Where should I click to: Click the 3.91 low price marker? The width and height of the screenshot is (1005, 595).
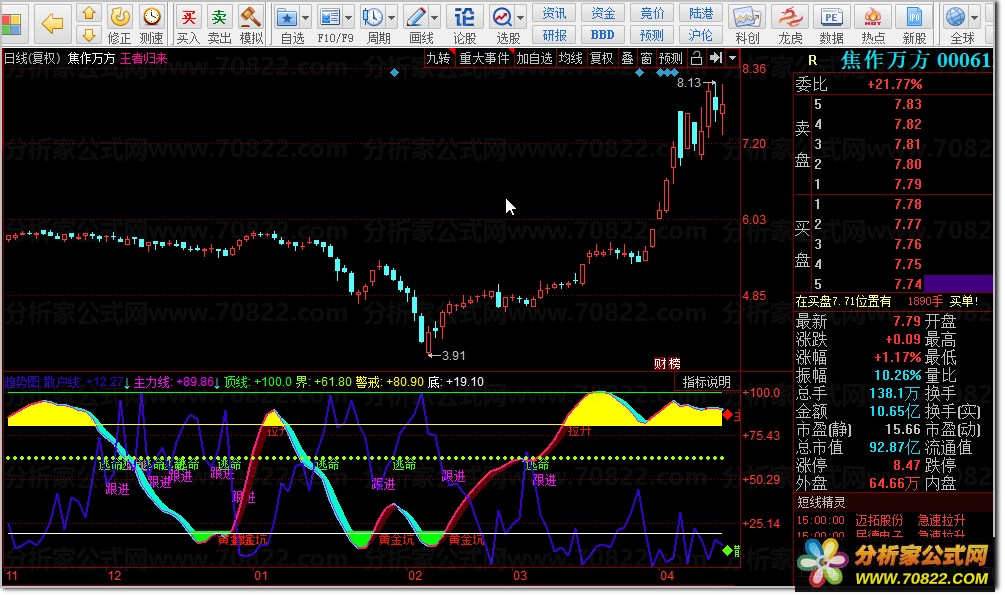[x=453, y=355]
